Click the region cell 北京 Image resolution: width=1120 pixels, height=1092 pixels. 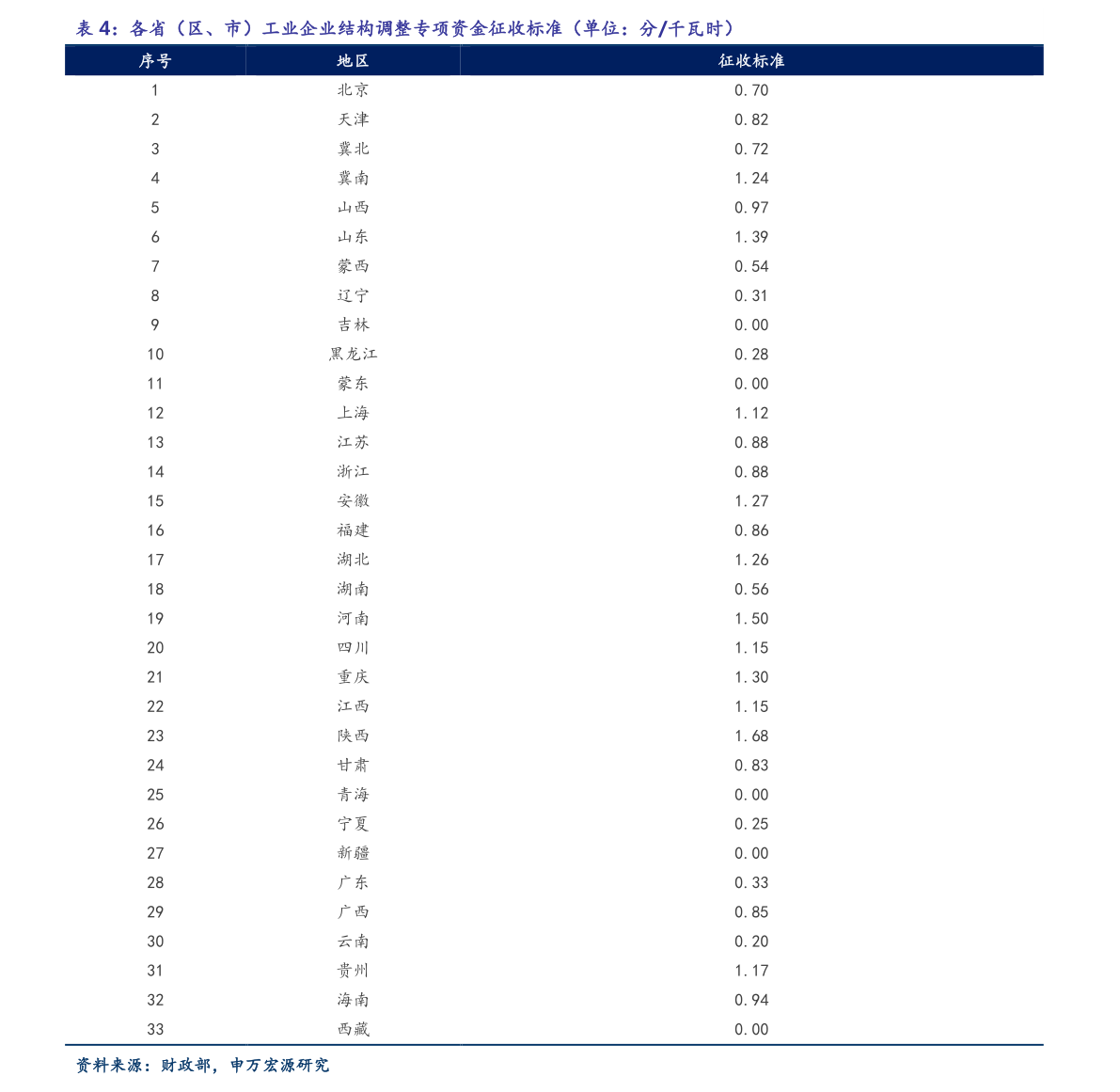pyautogui.click(x=353, y=90)
